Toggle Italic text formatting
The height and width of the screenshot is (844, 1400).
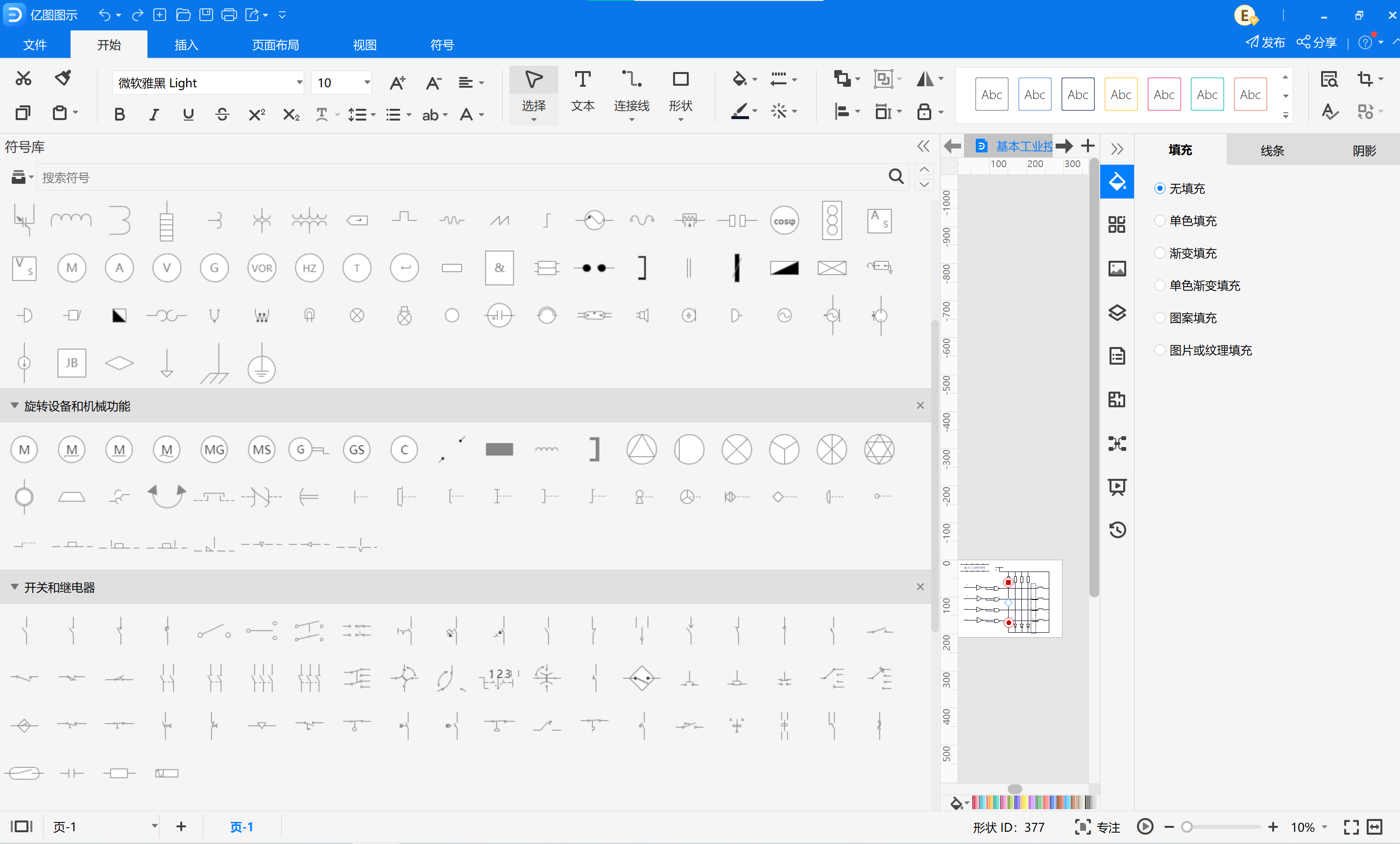point(153,115)
